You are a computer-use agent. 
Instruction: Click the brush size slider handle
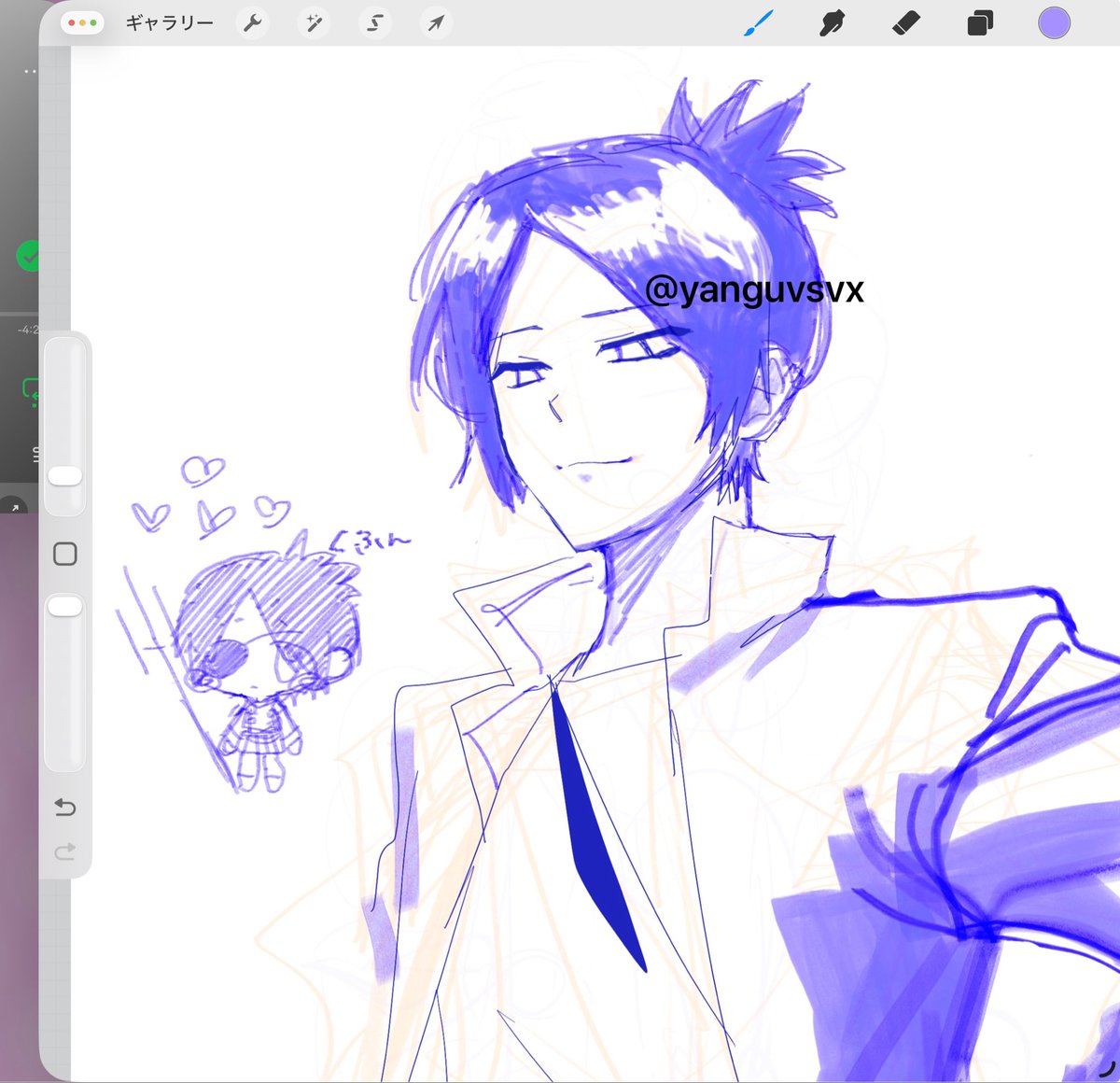pyautogui.click(x=65, y=476)
